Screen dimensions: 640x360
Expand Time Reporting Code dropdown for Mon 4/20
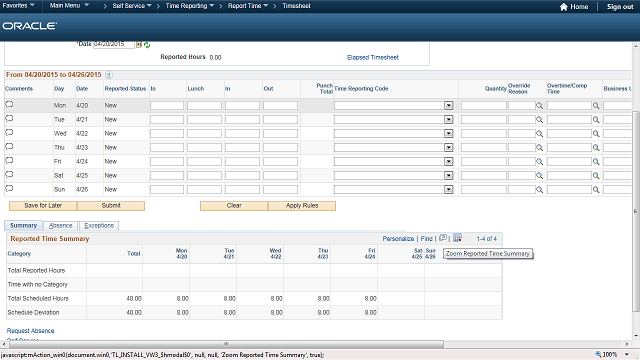coord(449,105)
